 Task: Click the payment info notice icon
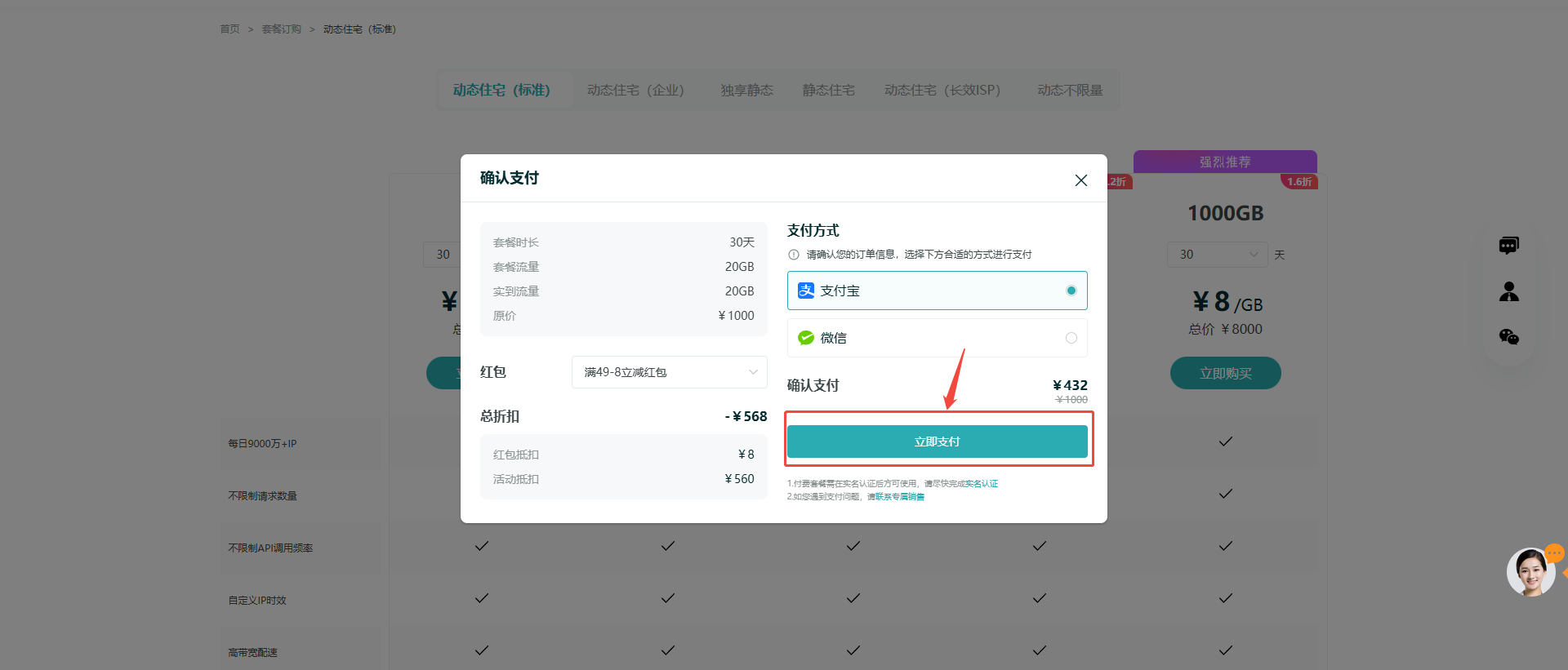(794, 255)
